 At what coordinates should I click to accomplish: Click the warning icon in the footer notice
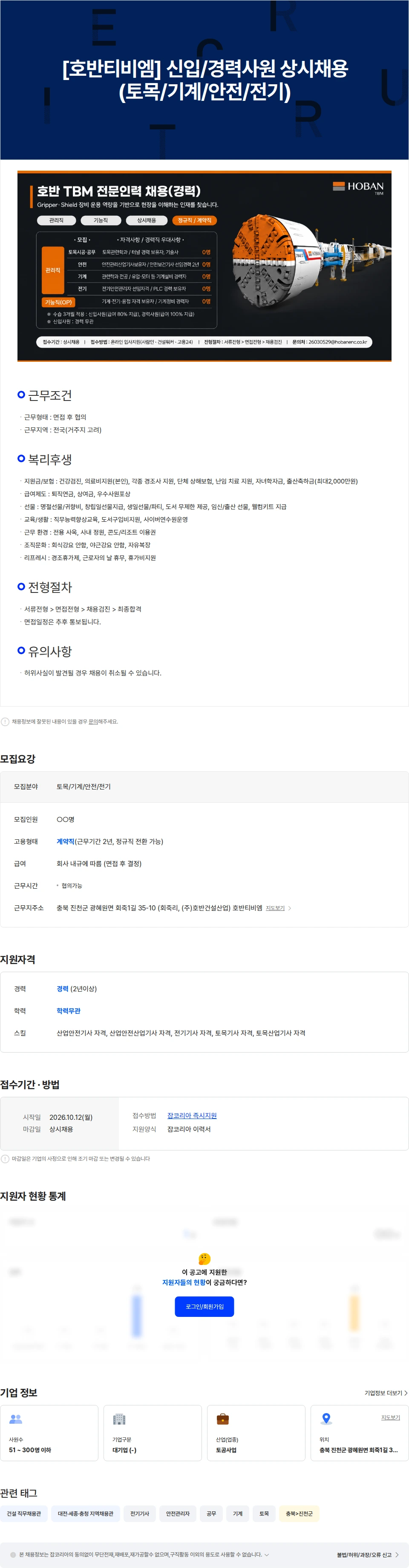tap(13, 1555)
